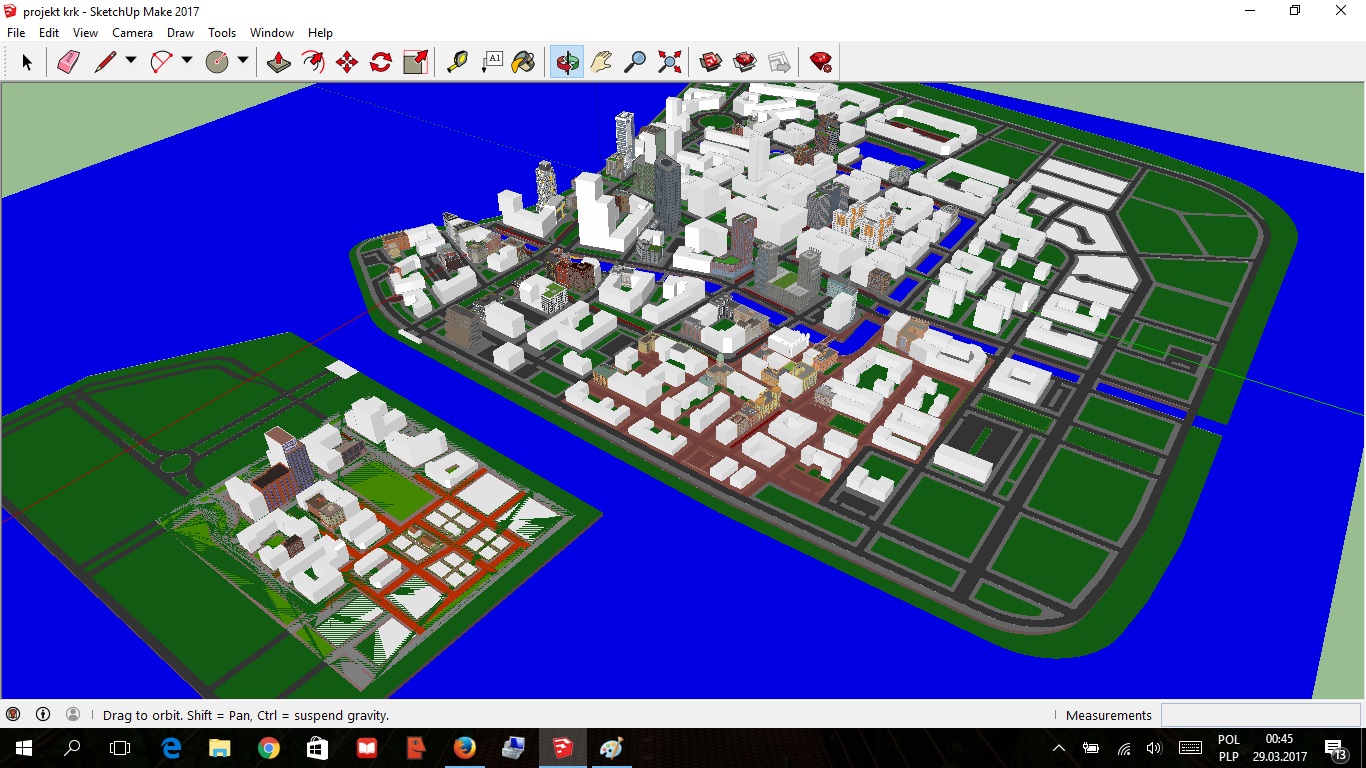Switch to SketchUp taskbar button

point(562,748)
